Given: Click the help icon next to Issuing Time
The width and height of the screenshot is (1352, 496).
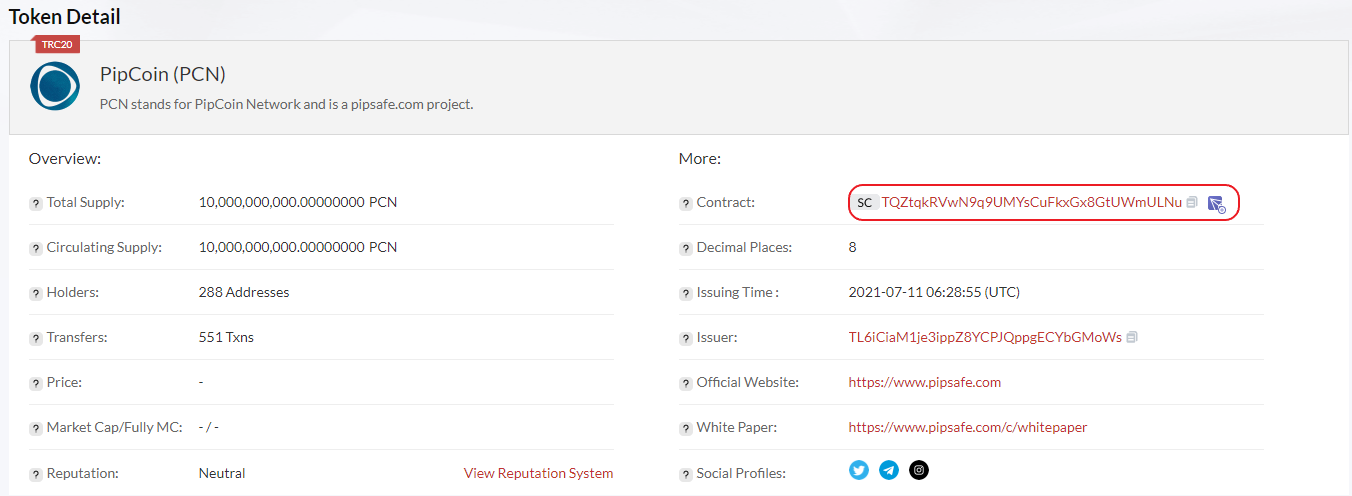Looking at the screenshot, I should (x=686, y=294).
